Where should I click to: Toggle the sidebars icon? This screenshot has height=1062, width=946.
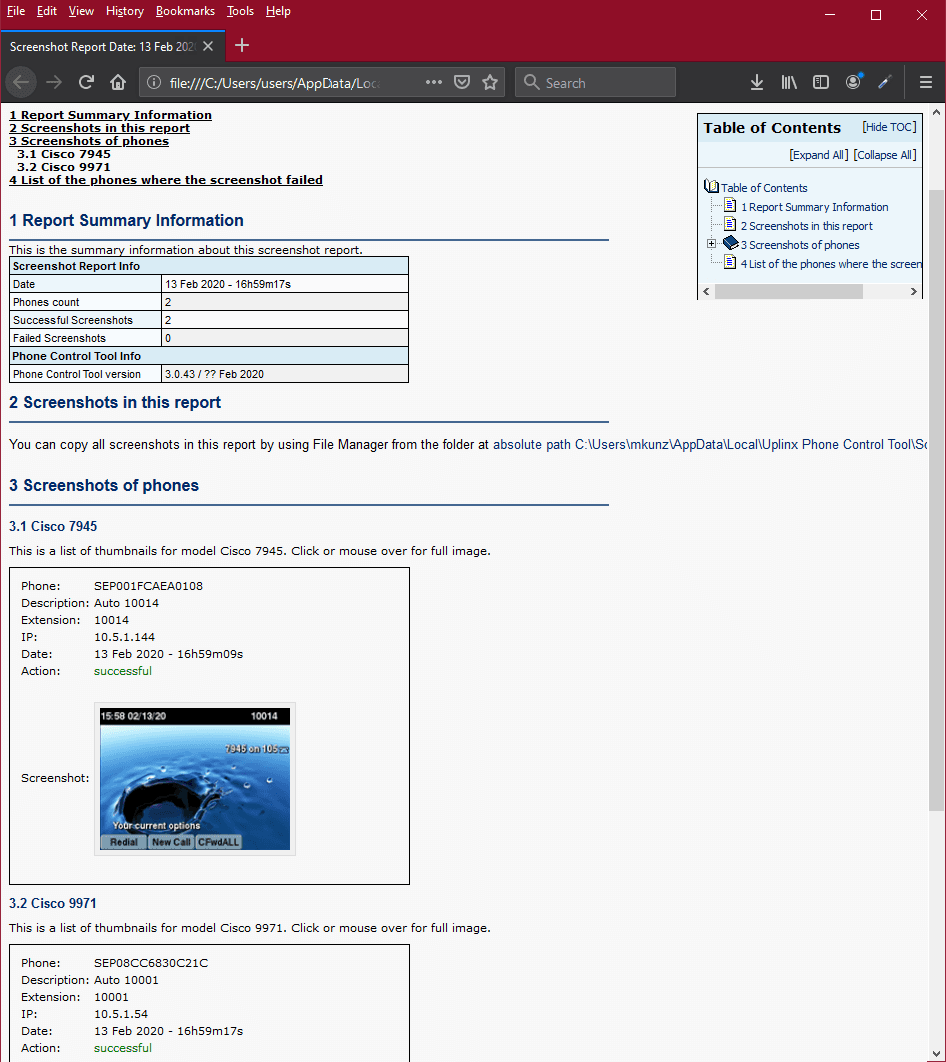point(821,83)
